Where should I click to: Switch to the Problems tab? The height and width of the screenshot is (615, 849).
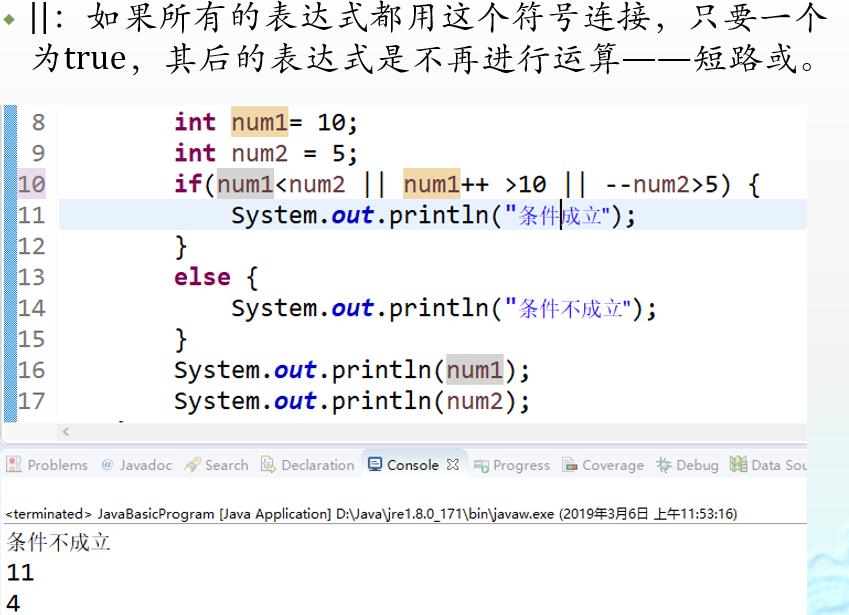click(x=47, y=465)
